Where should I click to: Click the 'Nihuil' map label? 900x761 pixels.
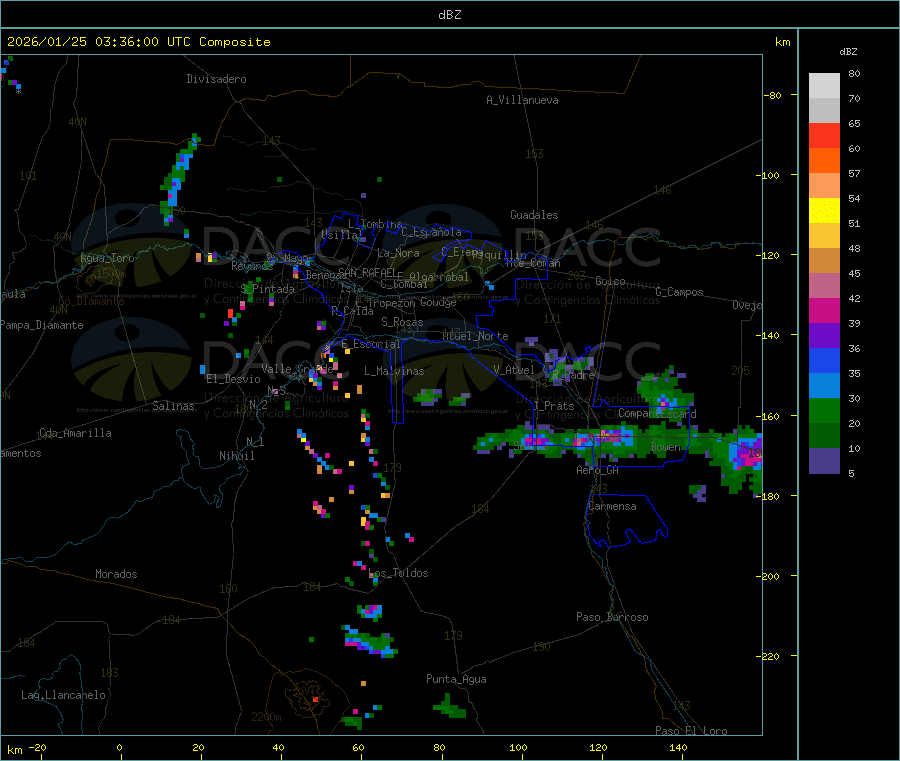tap(236, 456)
